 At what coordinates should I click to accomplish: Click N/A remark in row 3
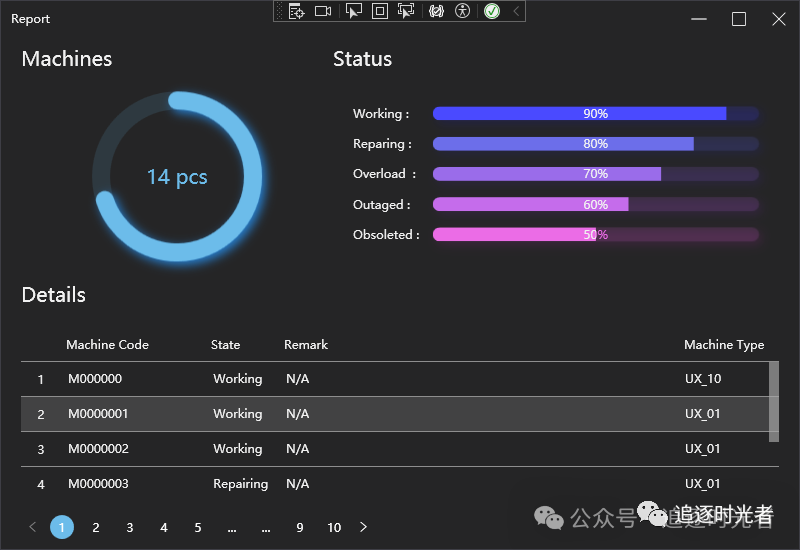pyautogui.click(x=297, y=449)
